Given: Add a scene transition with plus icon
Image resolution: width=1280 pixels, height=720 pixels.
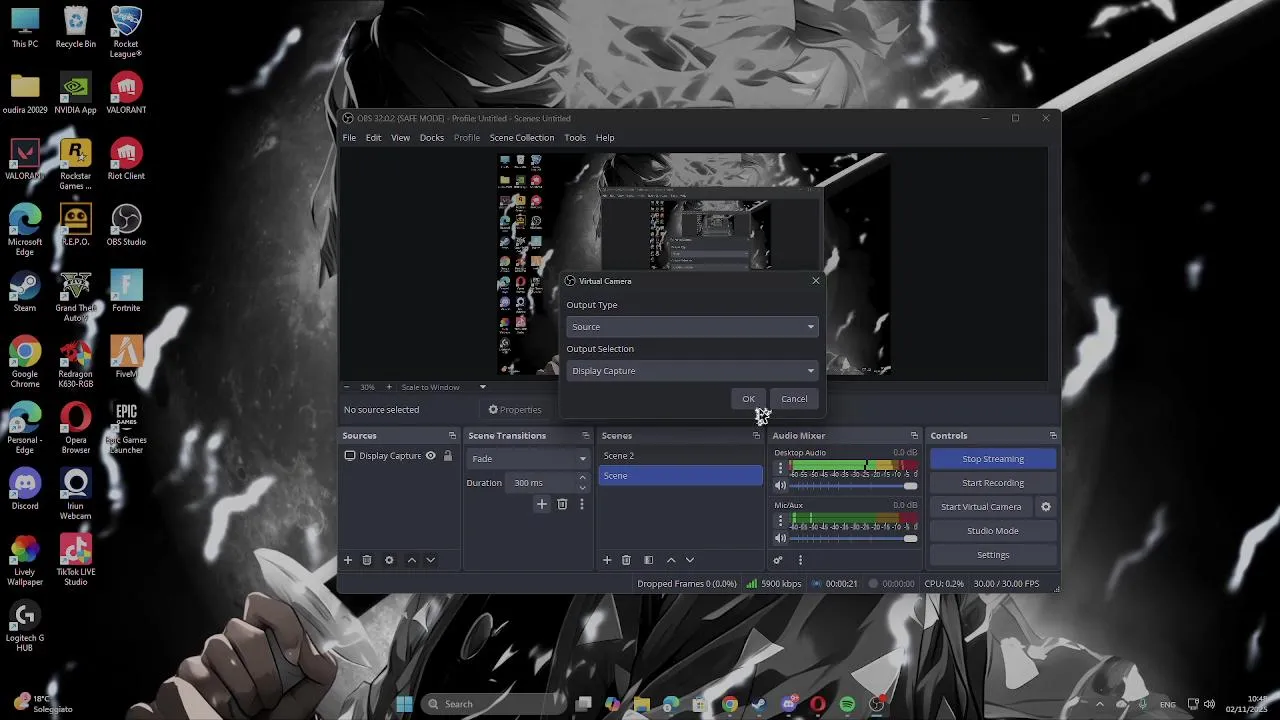Looking at the screenshot, I should 542,504.
